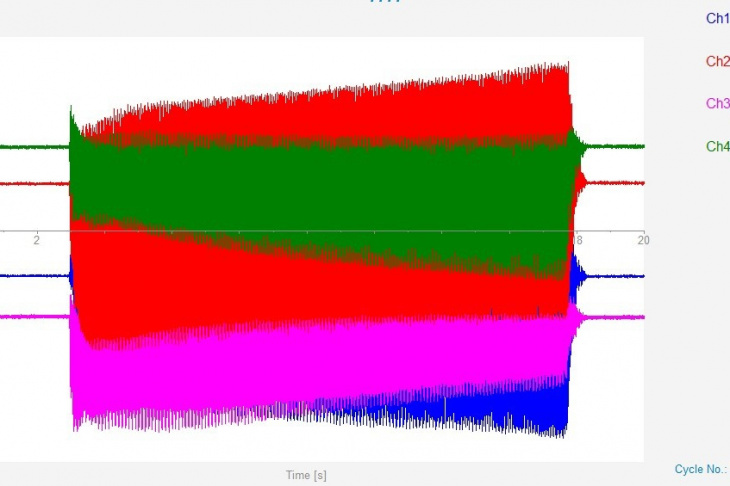Click the Ch3 legend label
Image resolution: width=730 pixels, height=486 pixels.
[x=718, y=103]
